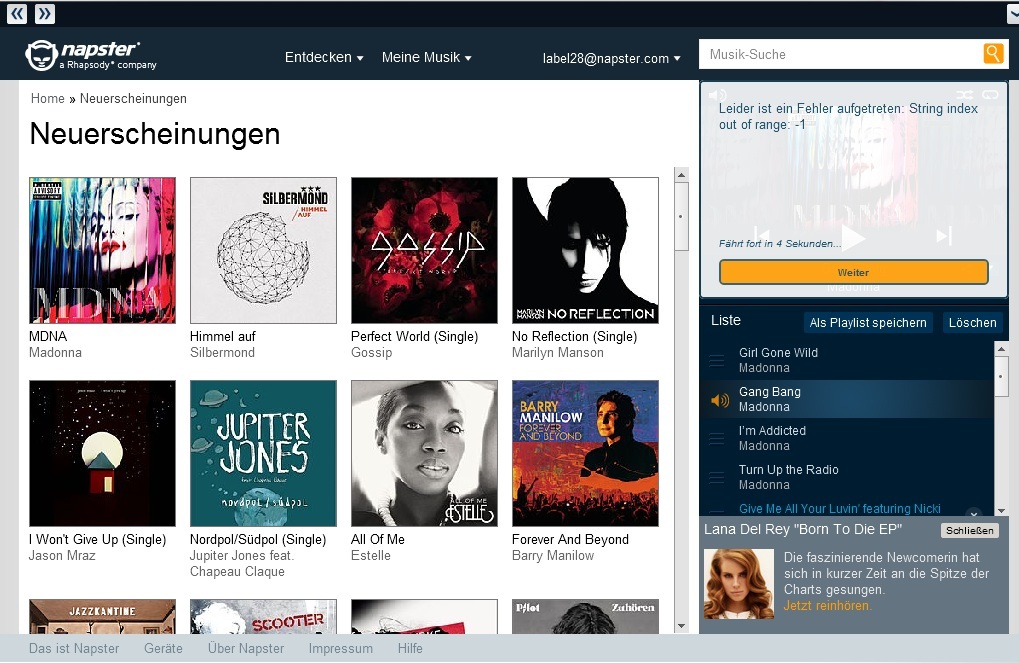Screen dimensions: 1019x663
Task: Click the Napster logo
Action: point(91,55)
